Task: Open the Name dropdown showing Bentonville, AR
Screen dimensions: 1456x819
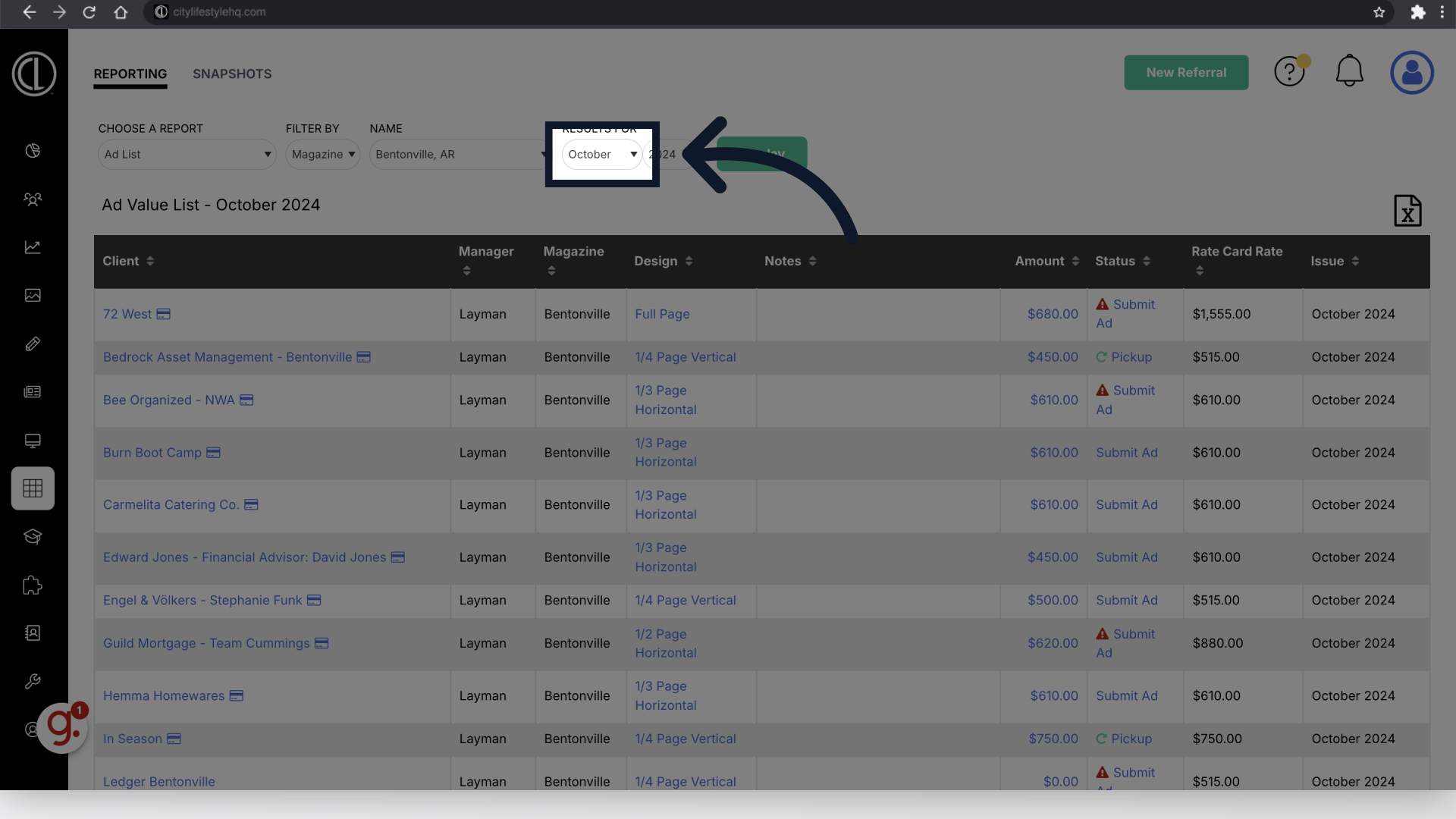Action: point(459,155)
